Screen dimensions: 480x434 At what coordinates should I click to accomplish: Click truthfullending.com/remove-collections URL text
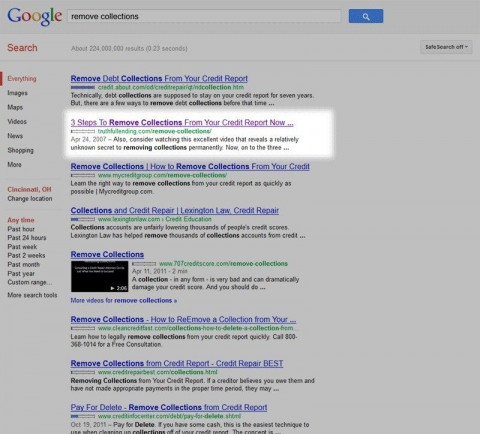155,131
